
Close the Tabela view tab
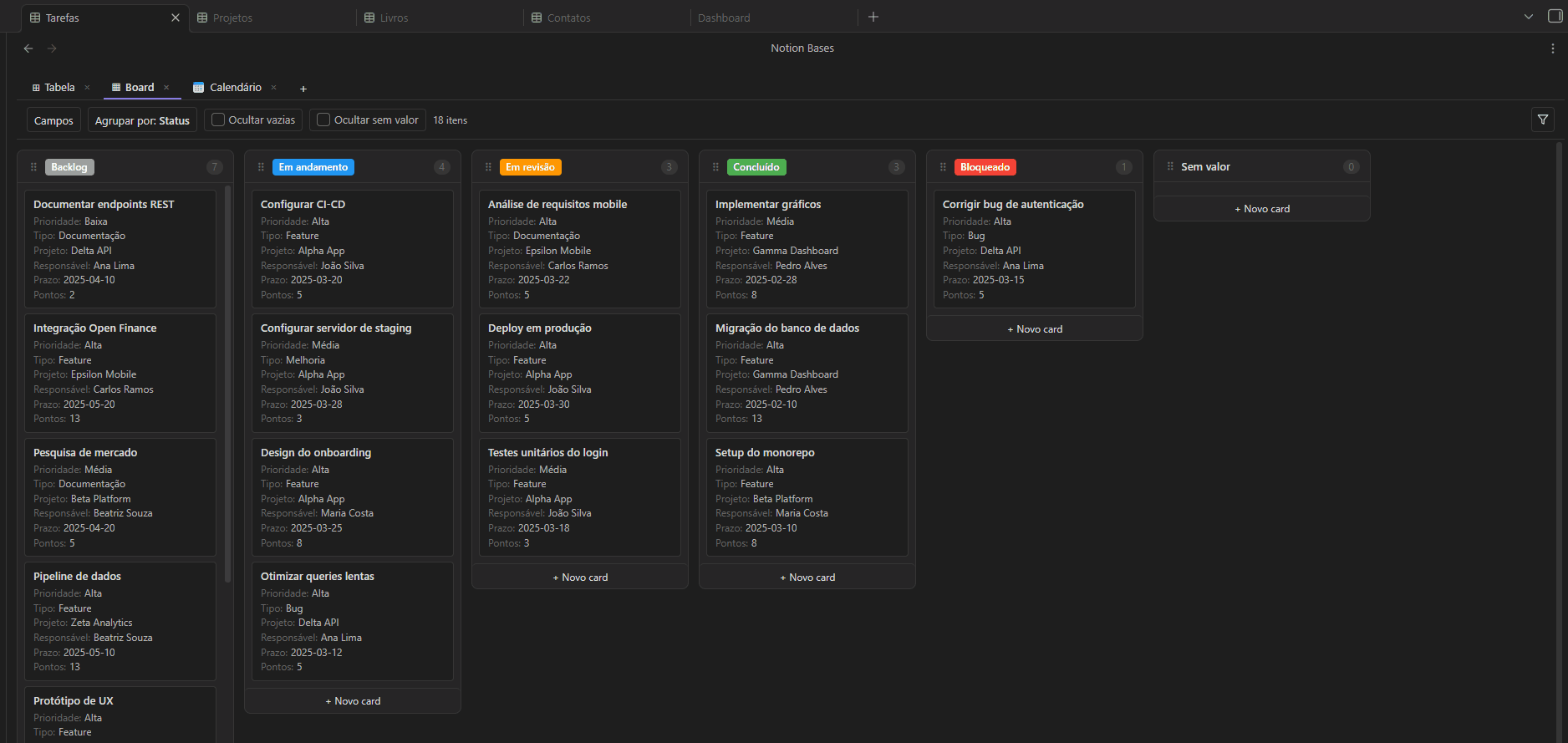[x=87, y=87]
